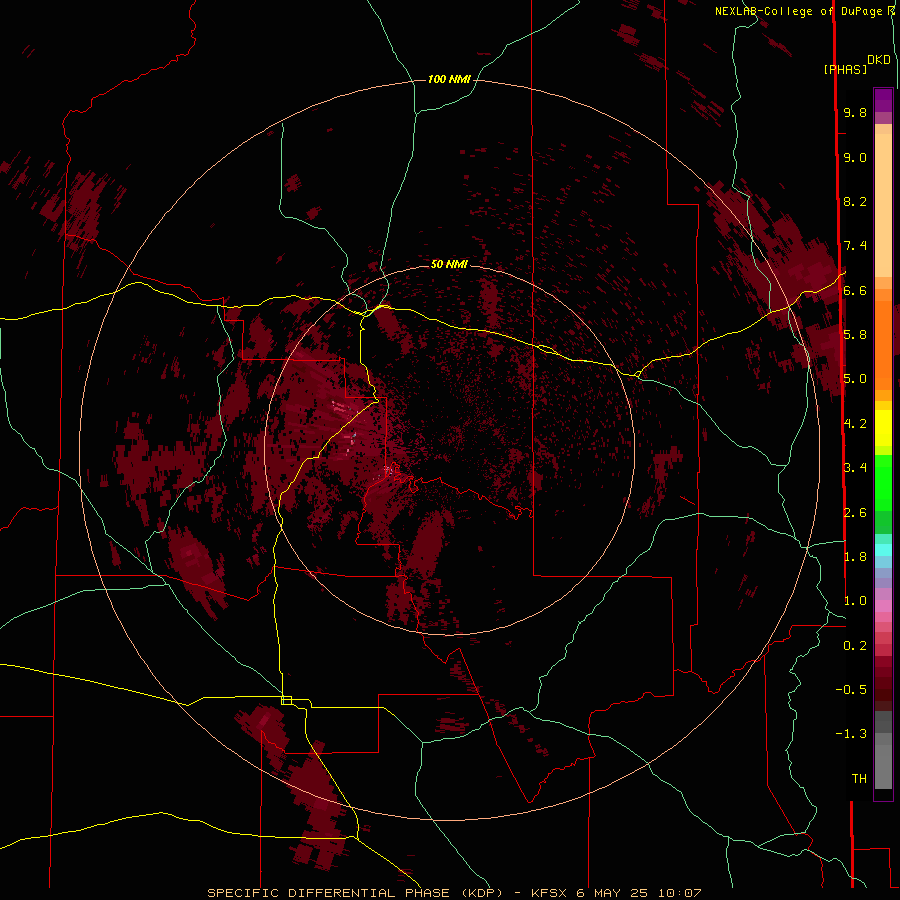Click the -0.5 scale label
The height and width of the screenshot is (900, 900).
pyautogui.click(x=851, y=690)
